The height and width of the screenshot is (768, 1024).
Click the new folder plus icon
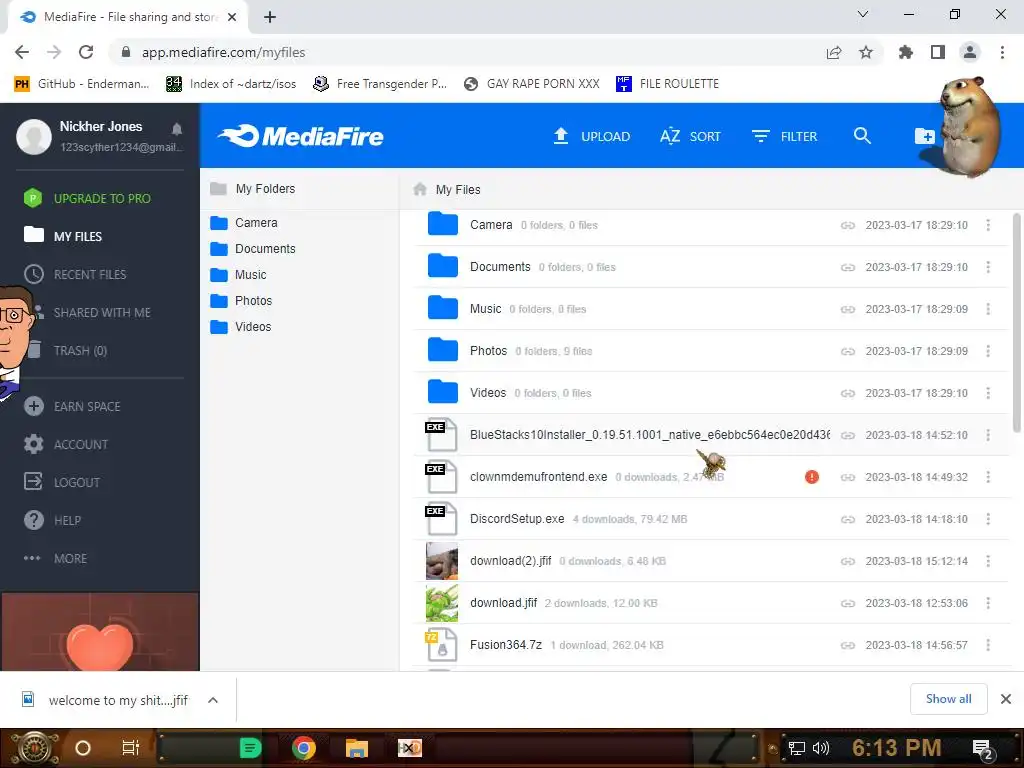click(925, 136)
